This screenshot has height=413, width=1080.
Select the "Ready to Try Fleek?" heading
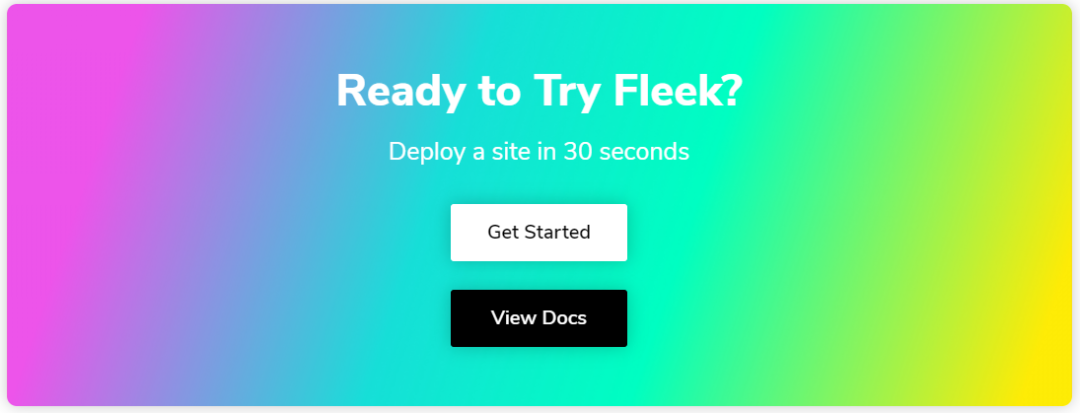(x=539, y=92)
